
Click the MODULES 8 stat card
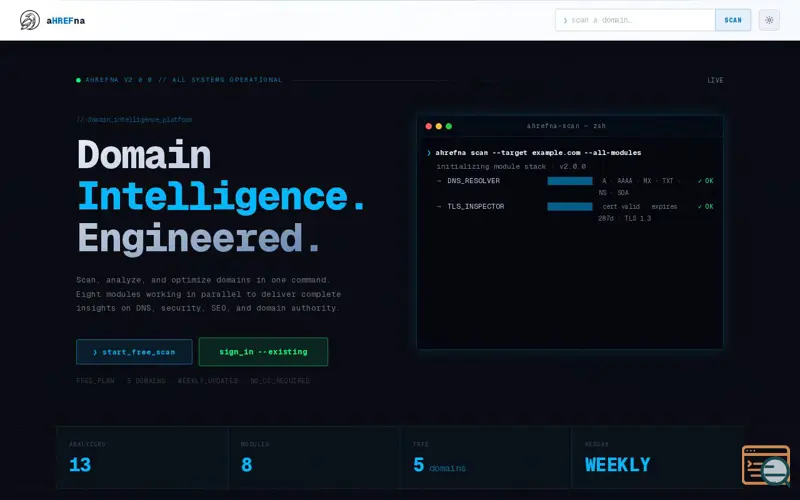pos(314,458)
